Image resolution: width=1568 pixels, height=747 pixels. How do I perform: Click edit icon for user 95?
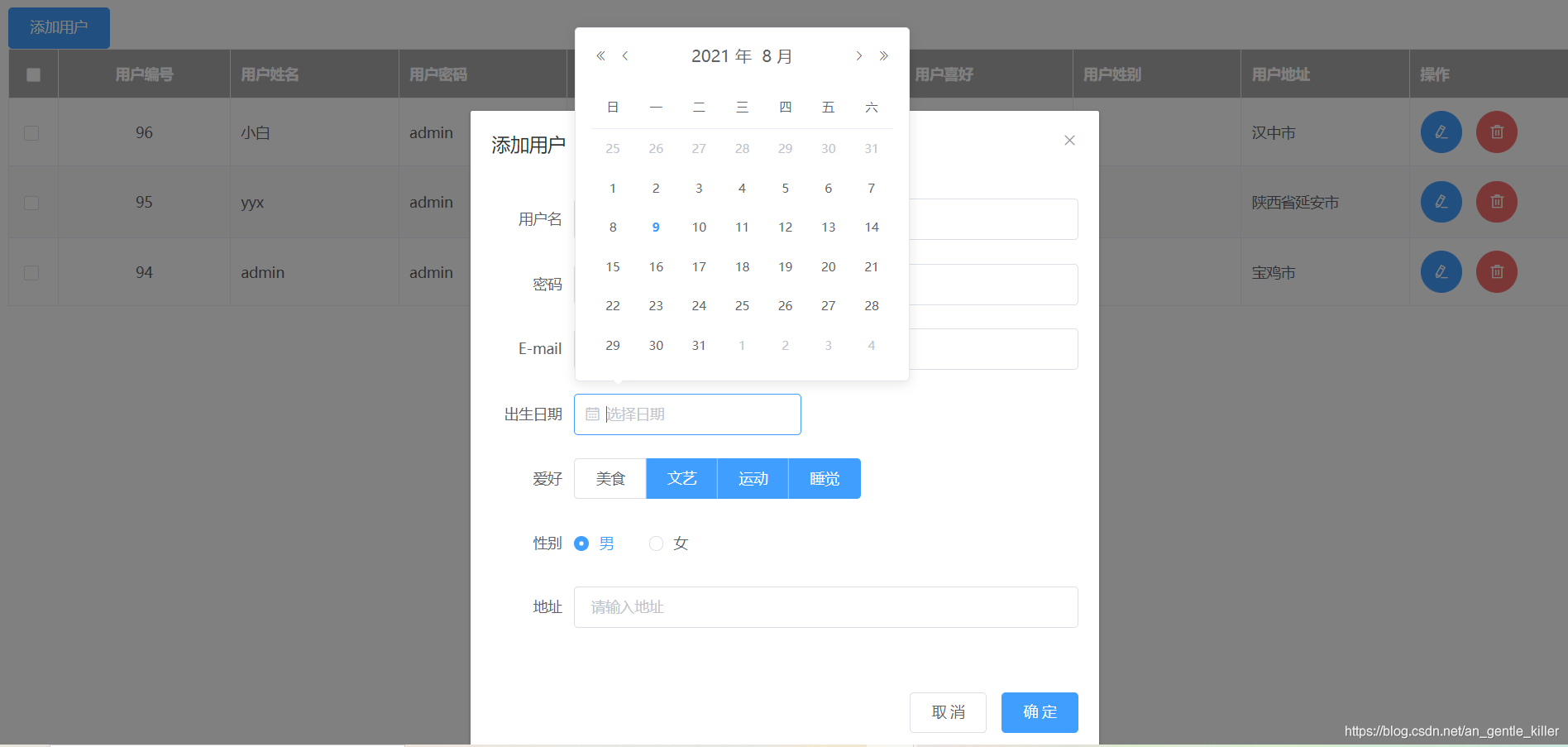coord(1441,202)
